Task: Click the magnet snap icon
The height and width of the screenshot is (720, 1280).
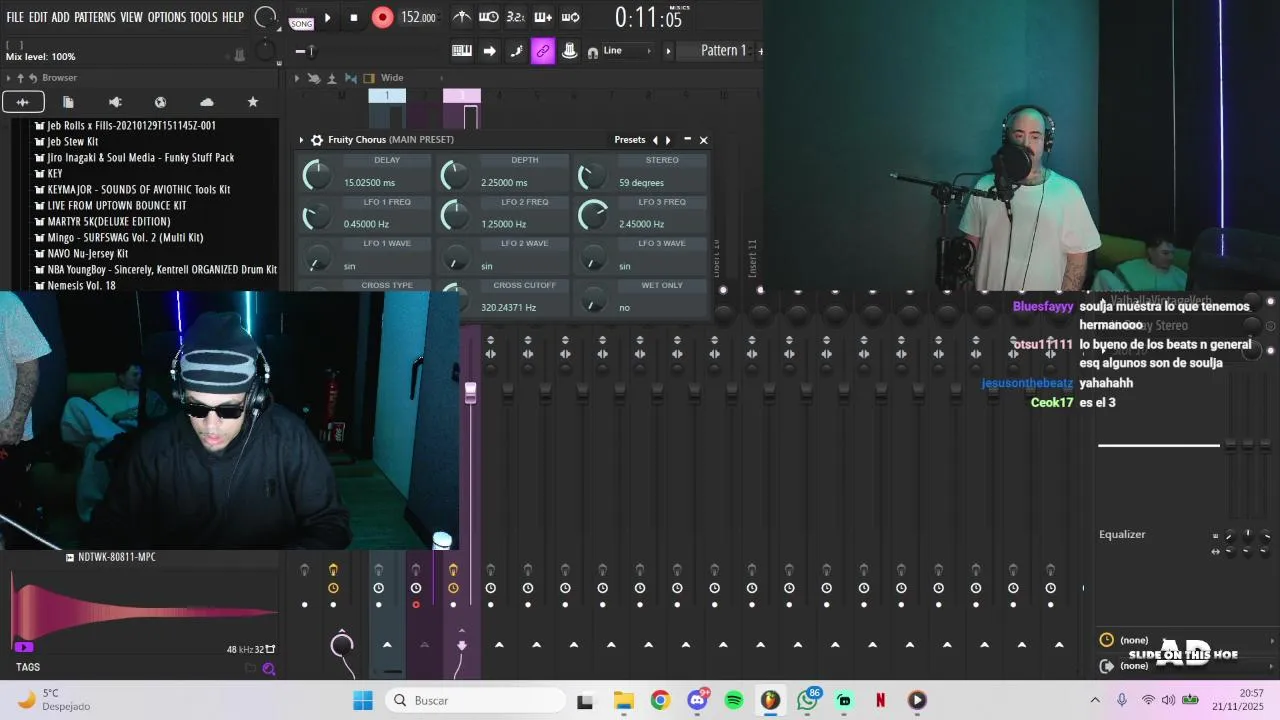Action: click(593, 52)
